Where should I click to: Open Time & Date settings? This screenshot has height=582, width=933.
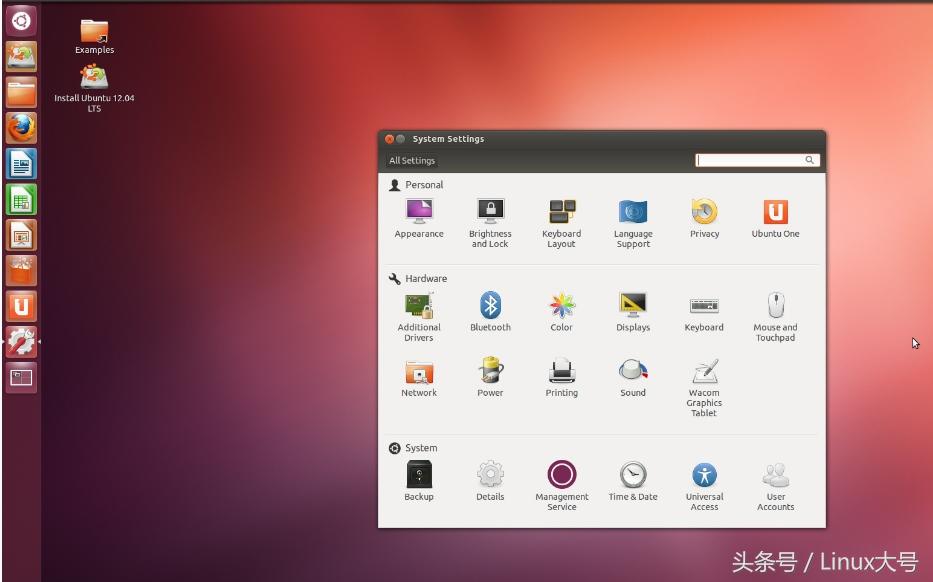pos(633,481)
